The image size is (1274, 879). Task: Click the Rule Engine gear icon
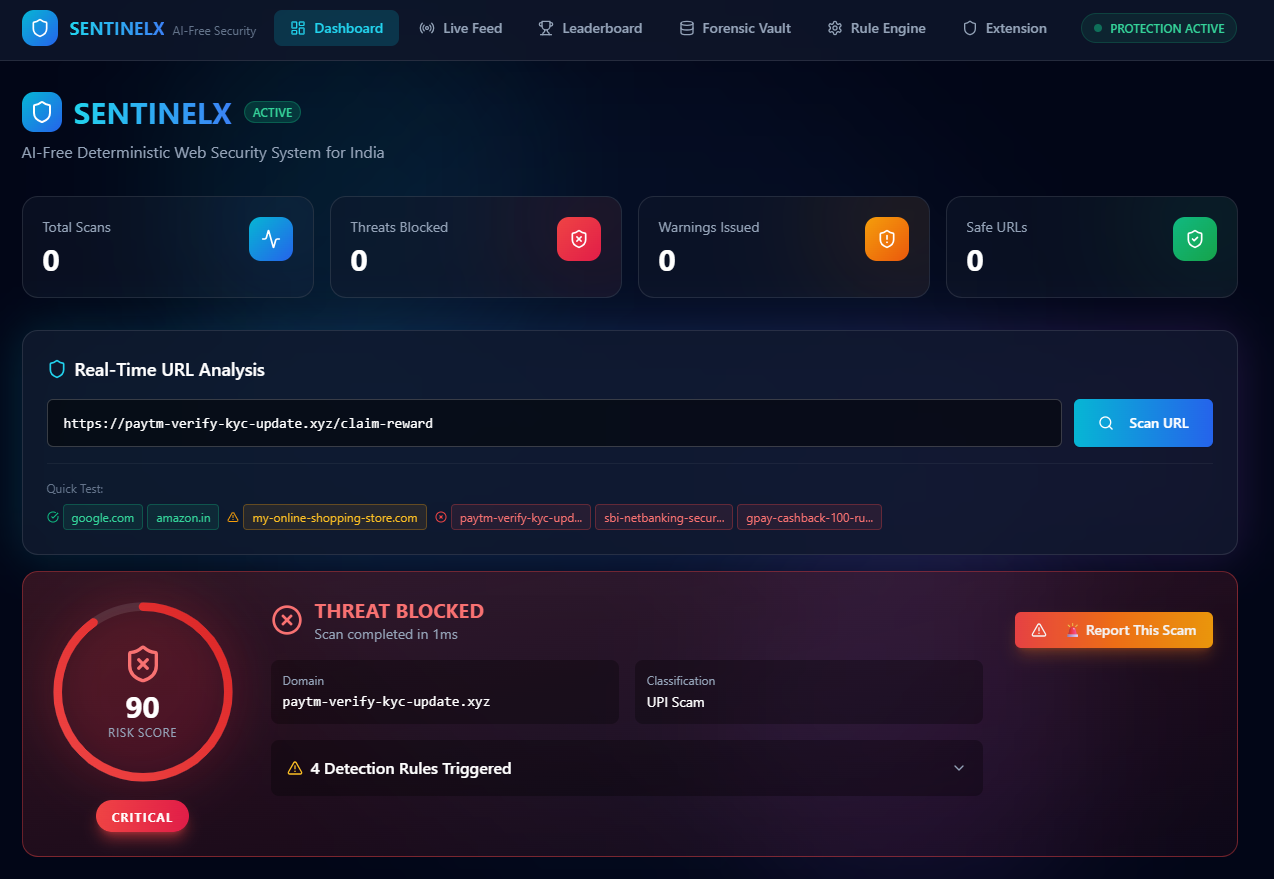[x=835, y=28]
